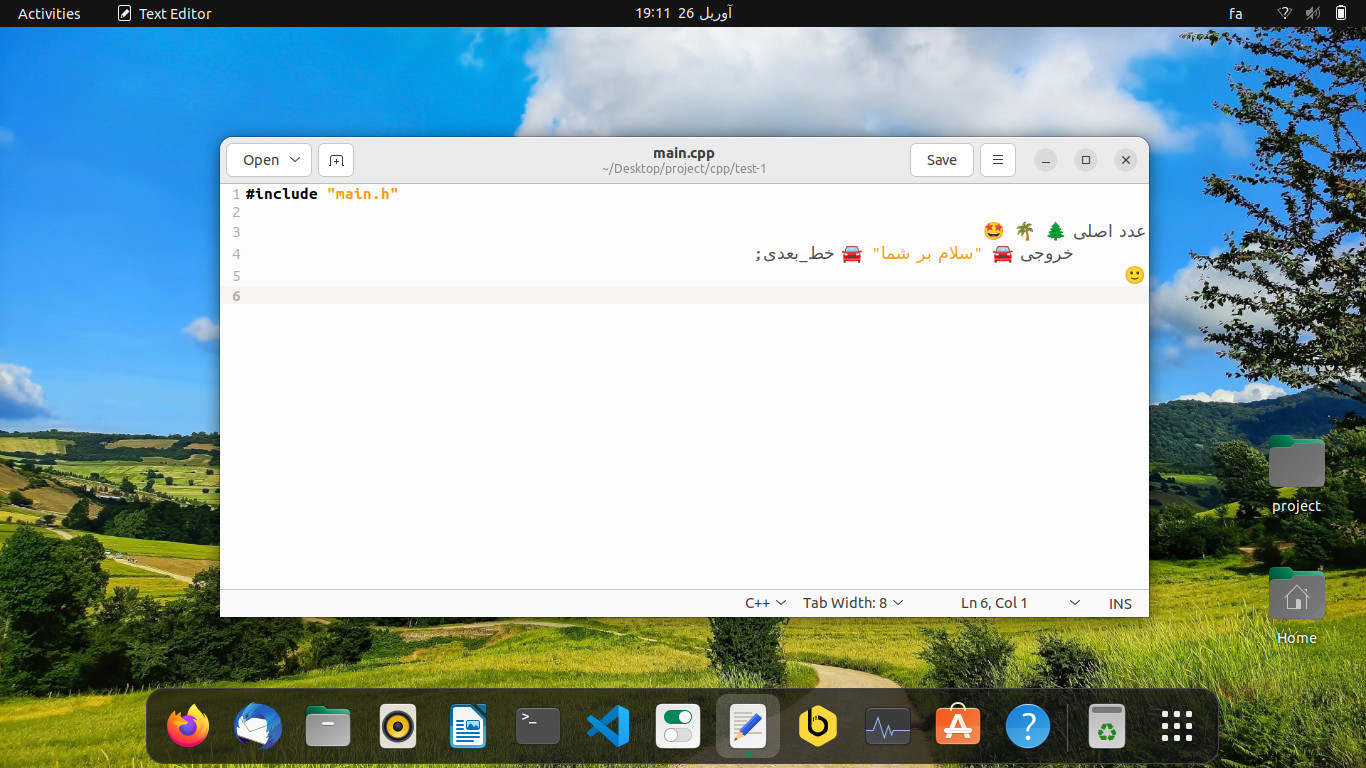This screenshot has height=768, width=1366.
Task: Launch Terminal from the dock
Action: [538, 726]
